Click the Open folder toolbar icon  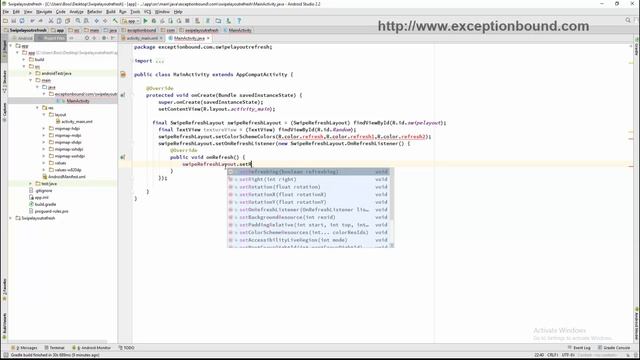click(5, 20)
